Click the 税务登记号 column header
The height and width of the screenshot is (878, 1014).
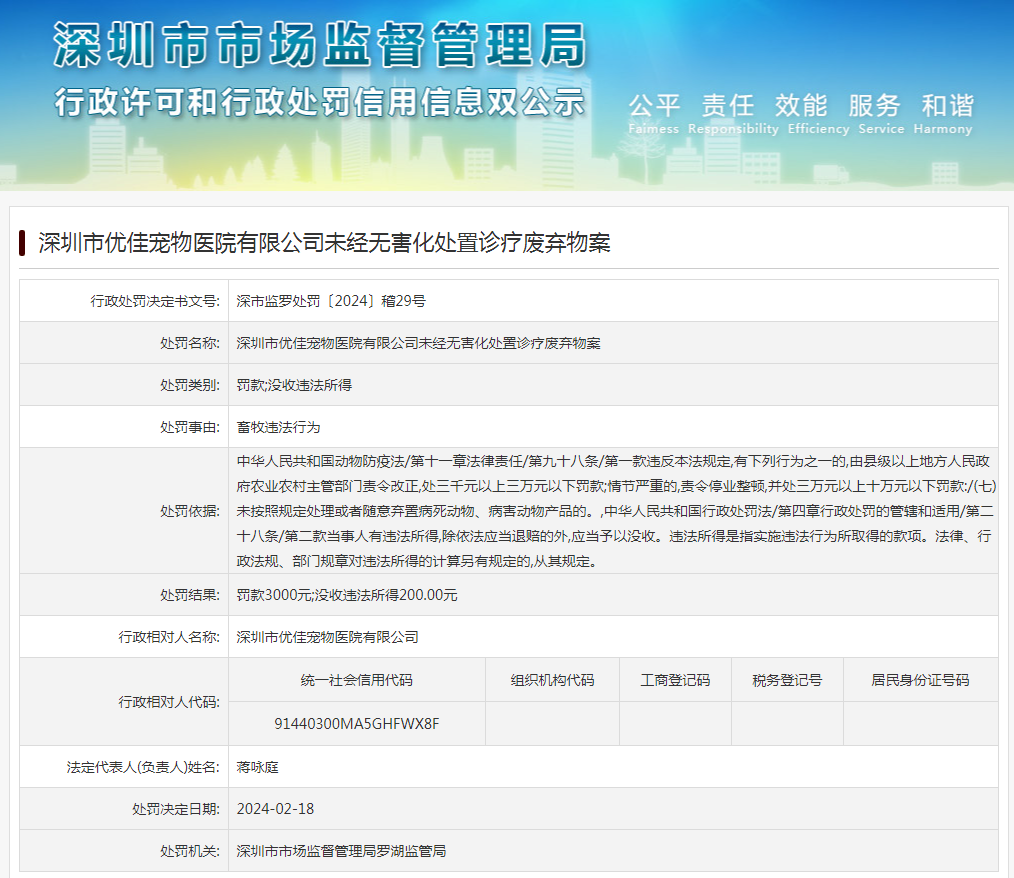point(787,680)
